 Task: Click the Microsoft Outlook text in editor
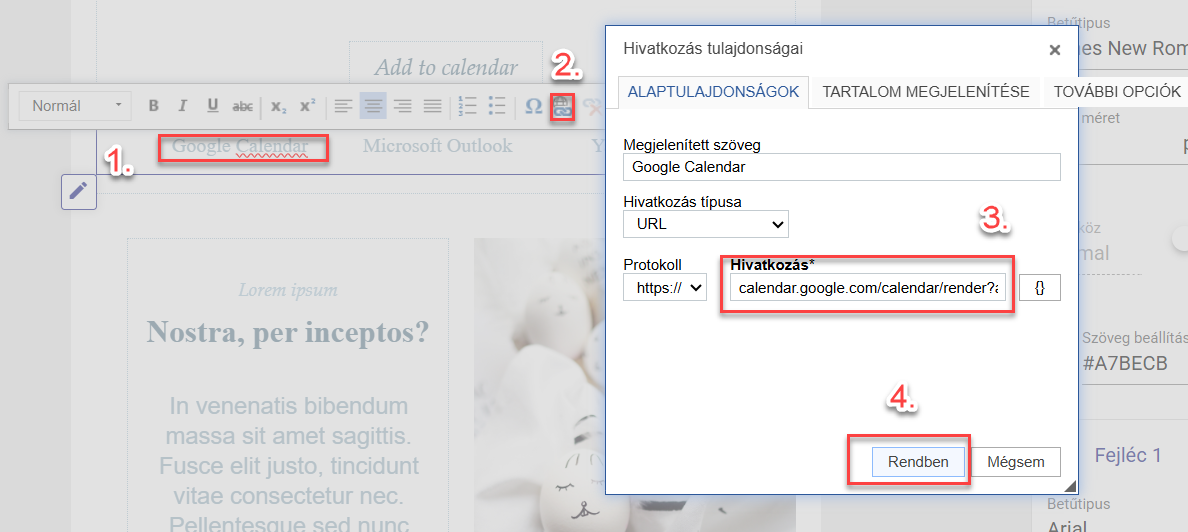437,146
